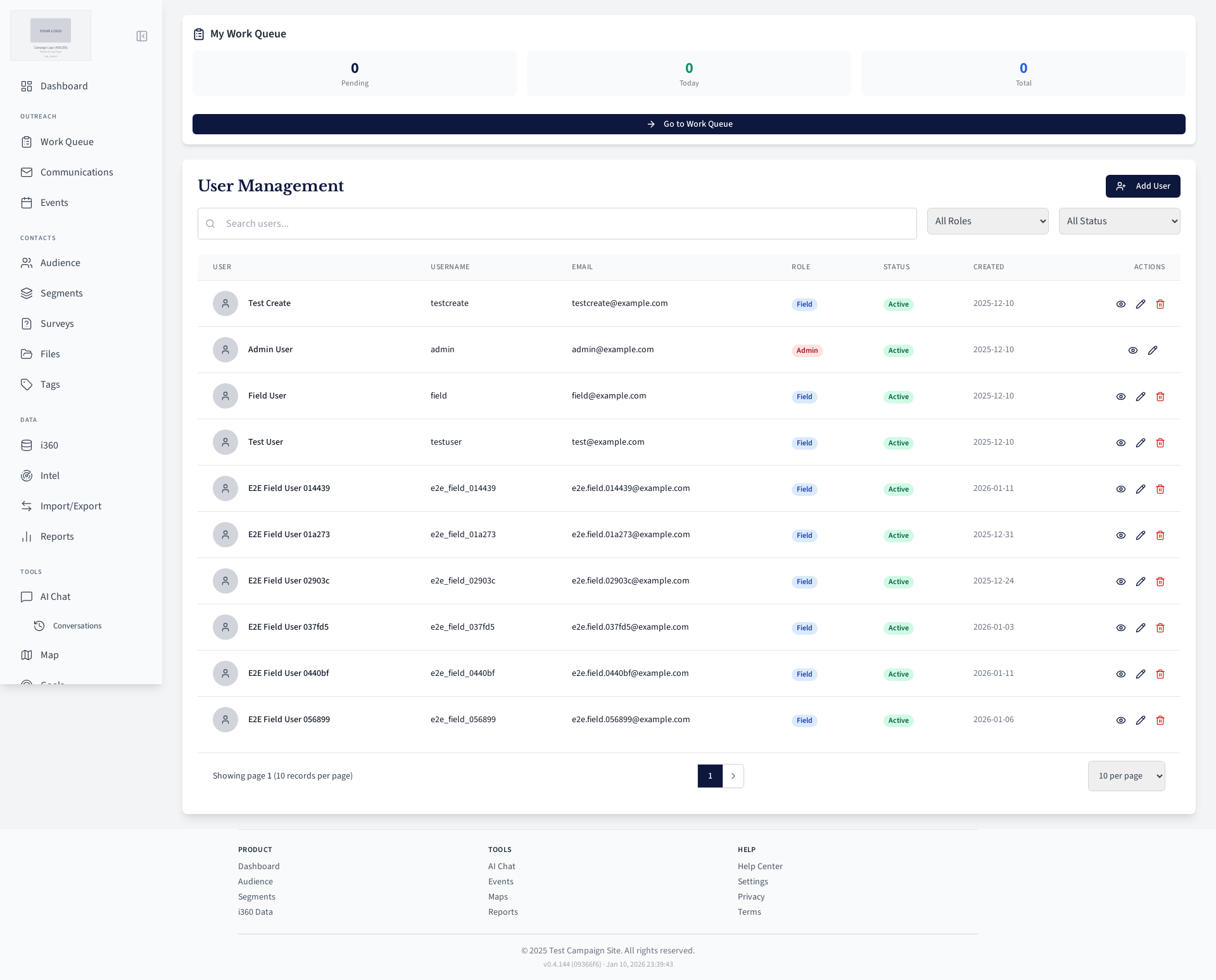Focus the Search users field

pos(557,224)
